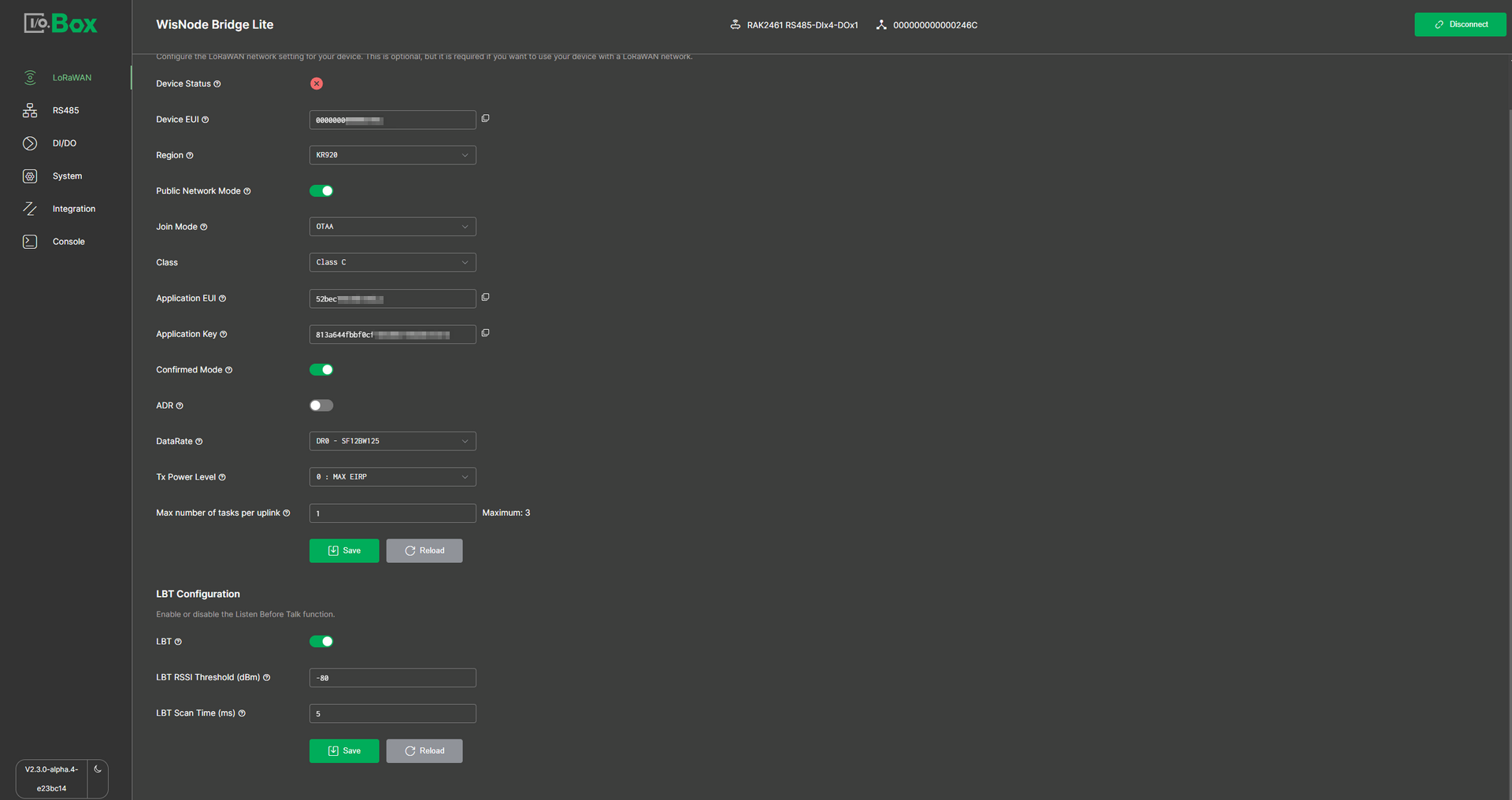Turn off Confirmed Mode toggle
1512x800 pixels.
click(x=321, y=370)
